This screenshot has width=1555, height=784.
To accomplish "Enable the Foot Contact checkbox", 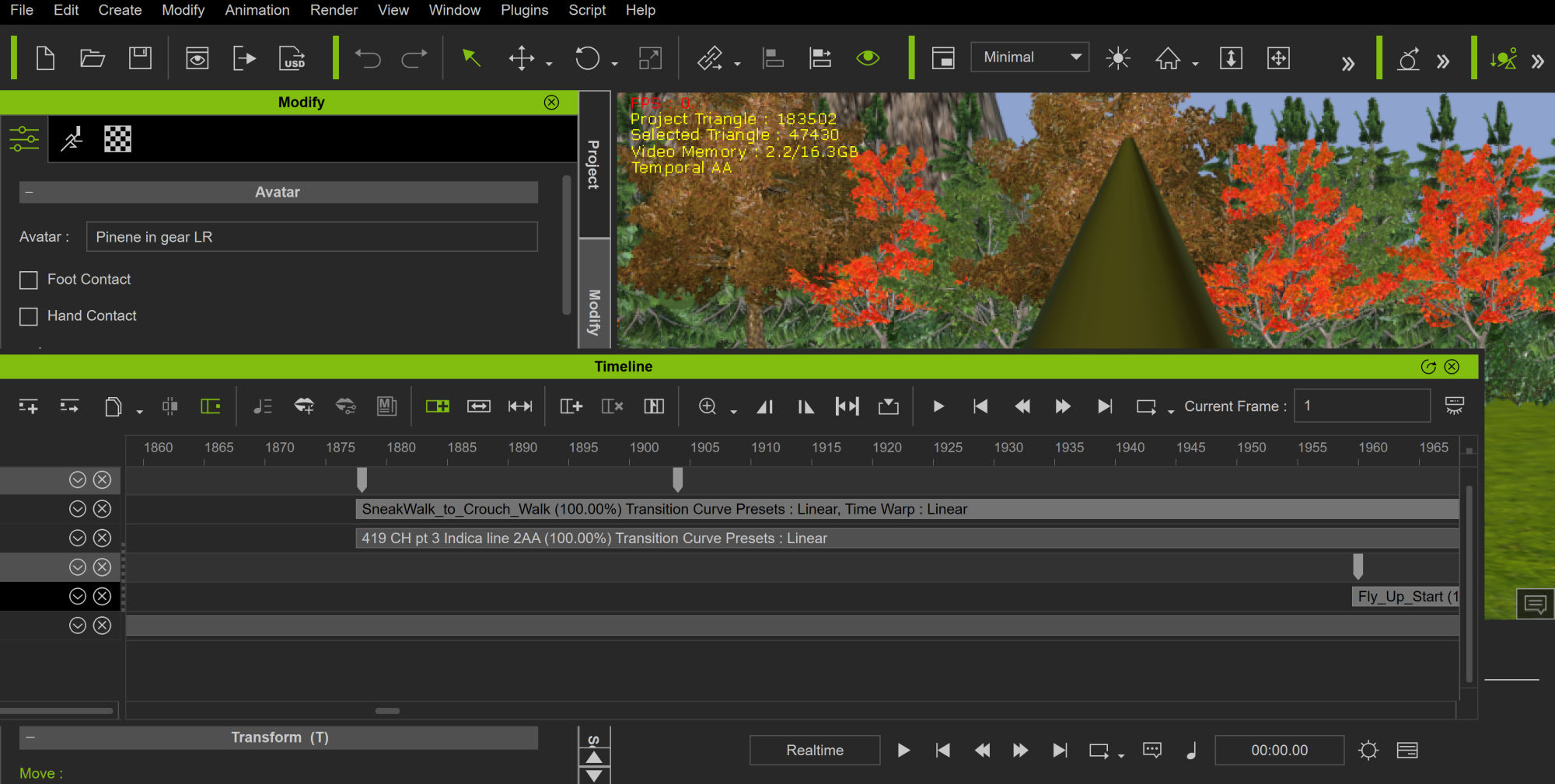I will point(29,280).
